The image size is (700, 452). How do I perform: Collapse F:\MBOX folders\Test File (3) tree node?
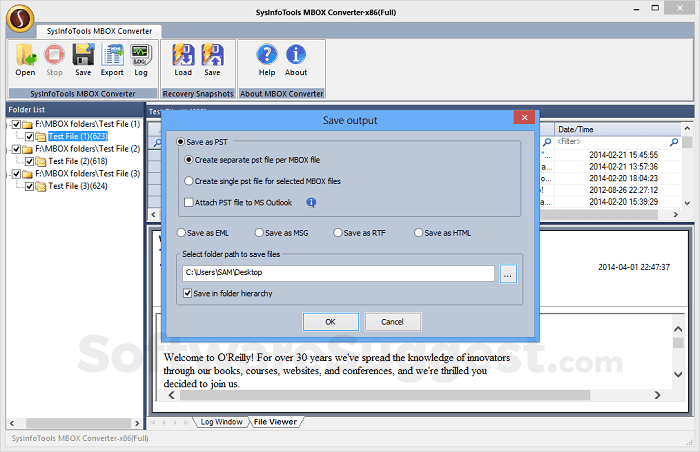tap(8, 174)
